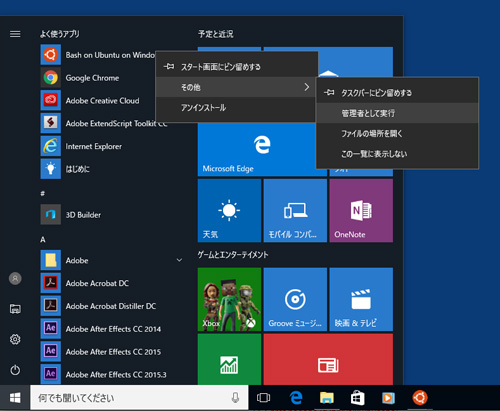
Task: Open the OneNote tile
Action: point(361,210)
